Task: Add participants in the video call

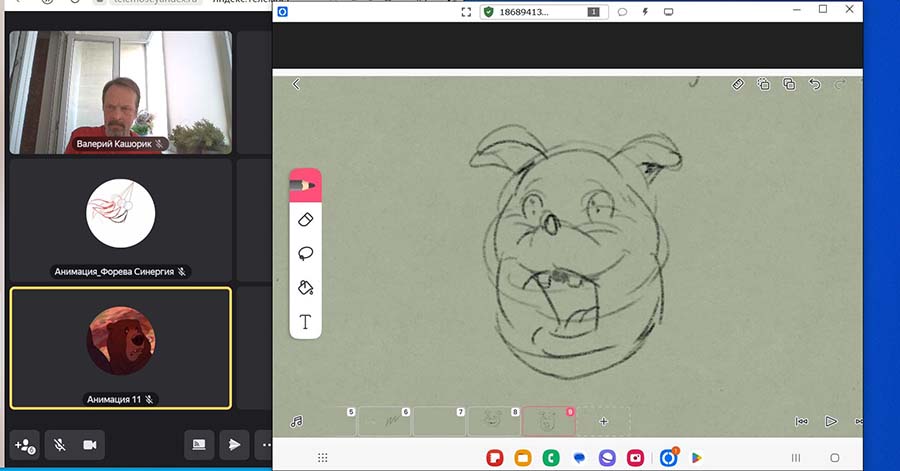Action: click(25, 445)
